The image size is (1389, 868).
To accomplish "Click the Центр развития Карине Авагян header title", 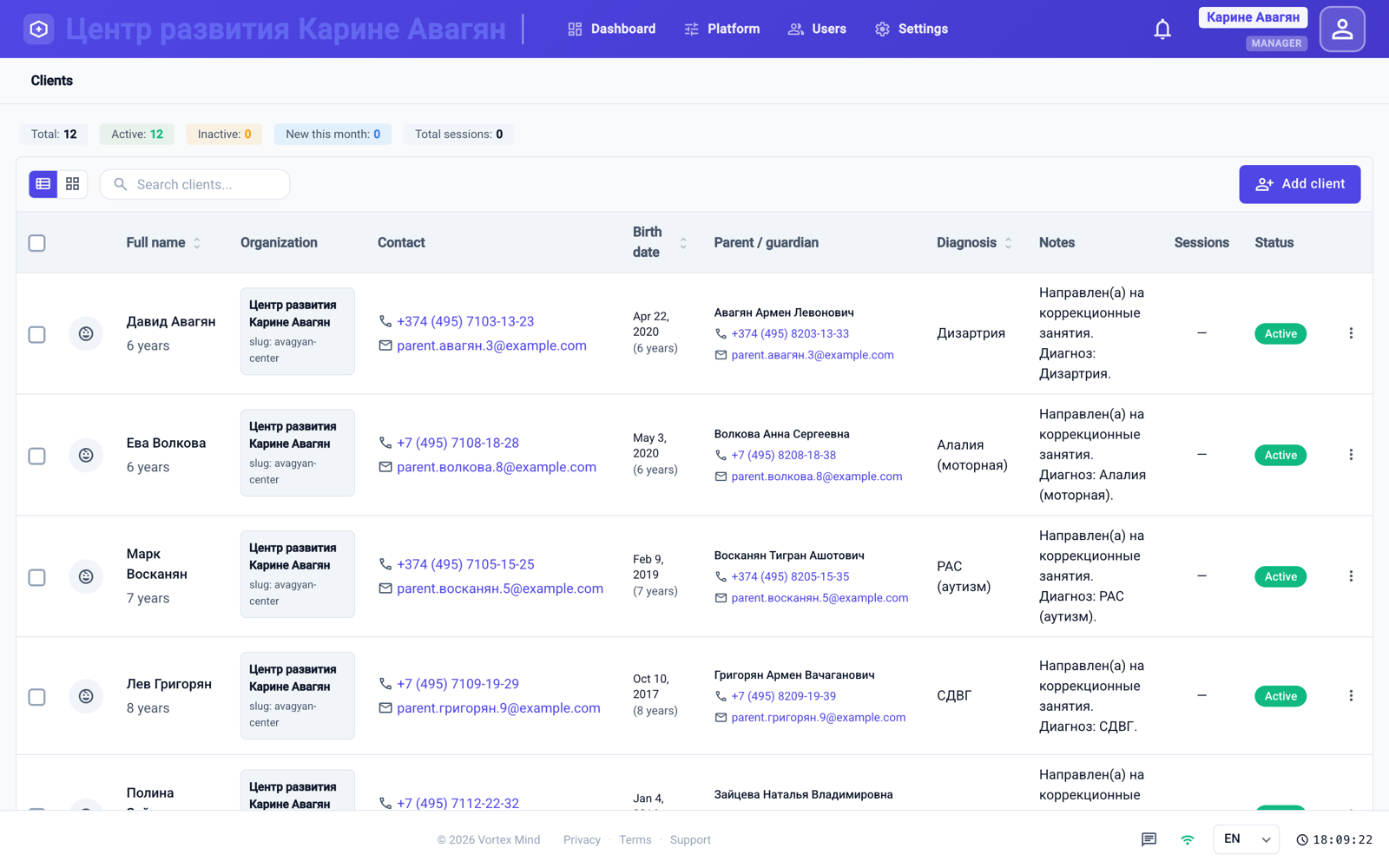I will (x=286, y=29).
